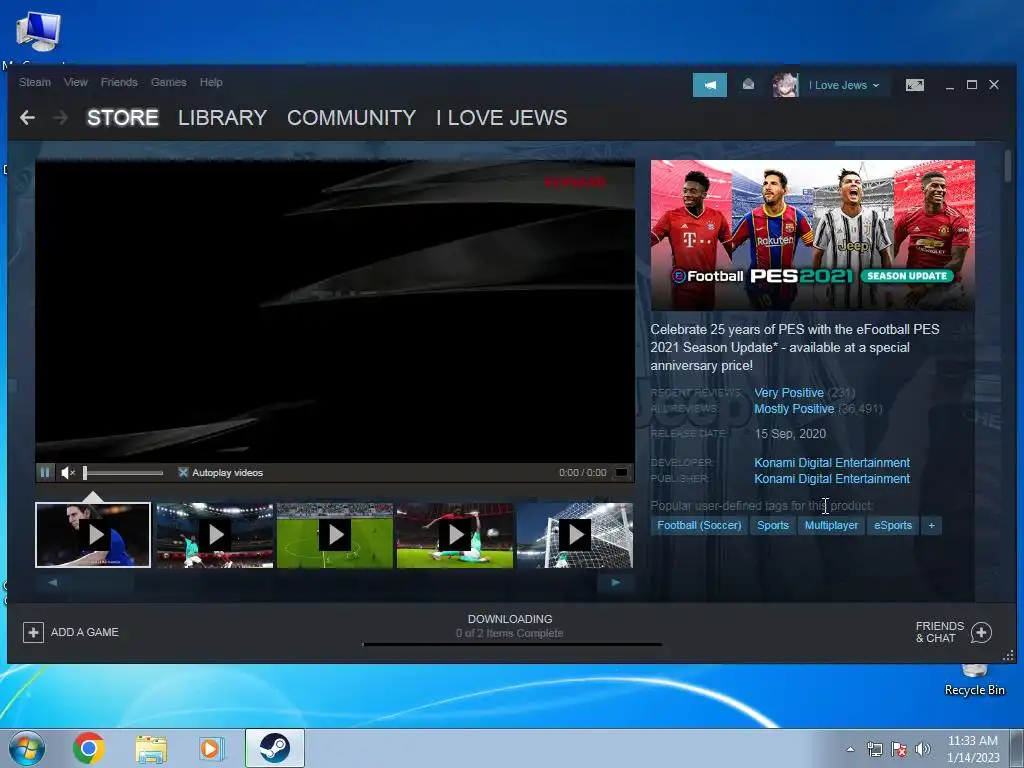Click the profile avatar picture
Screen dimensions: 1024x768
tap(785, 85)
